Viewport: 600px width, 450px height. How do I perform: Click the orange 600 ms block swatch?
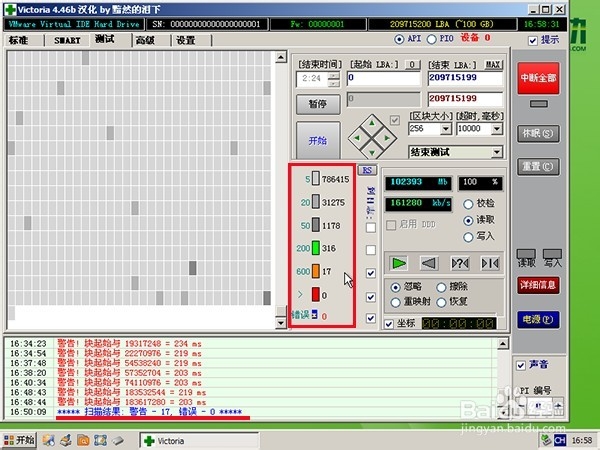coord(316,271)
